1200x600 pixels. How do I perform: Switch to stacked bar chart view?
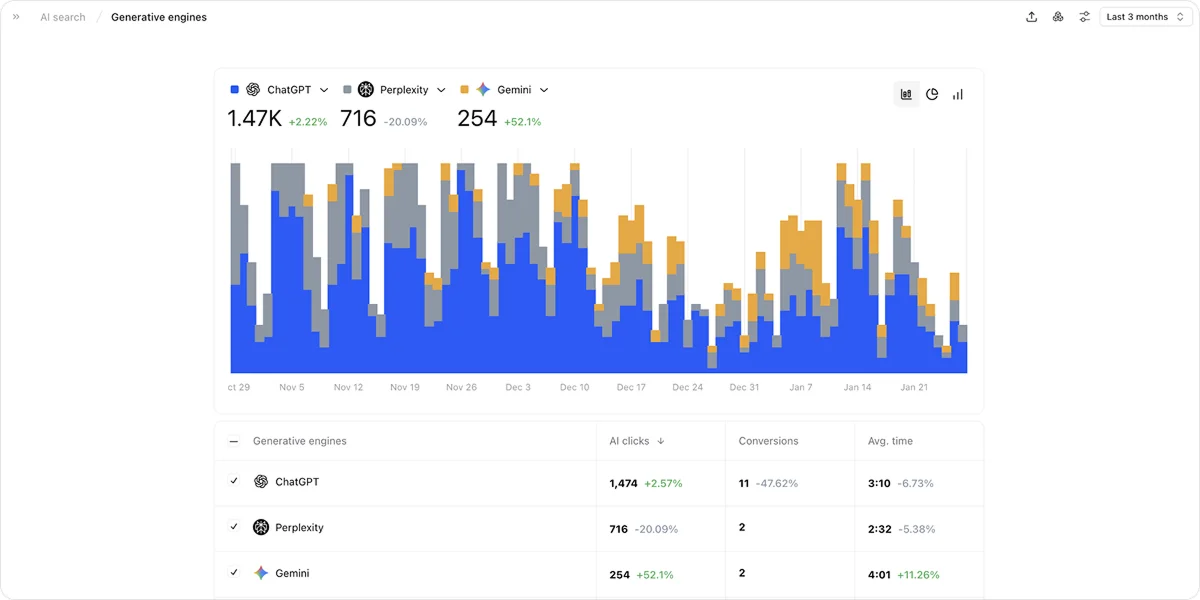(906, 94)
